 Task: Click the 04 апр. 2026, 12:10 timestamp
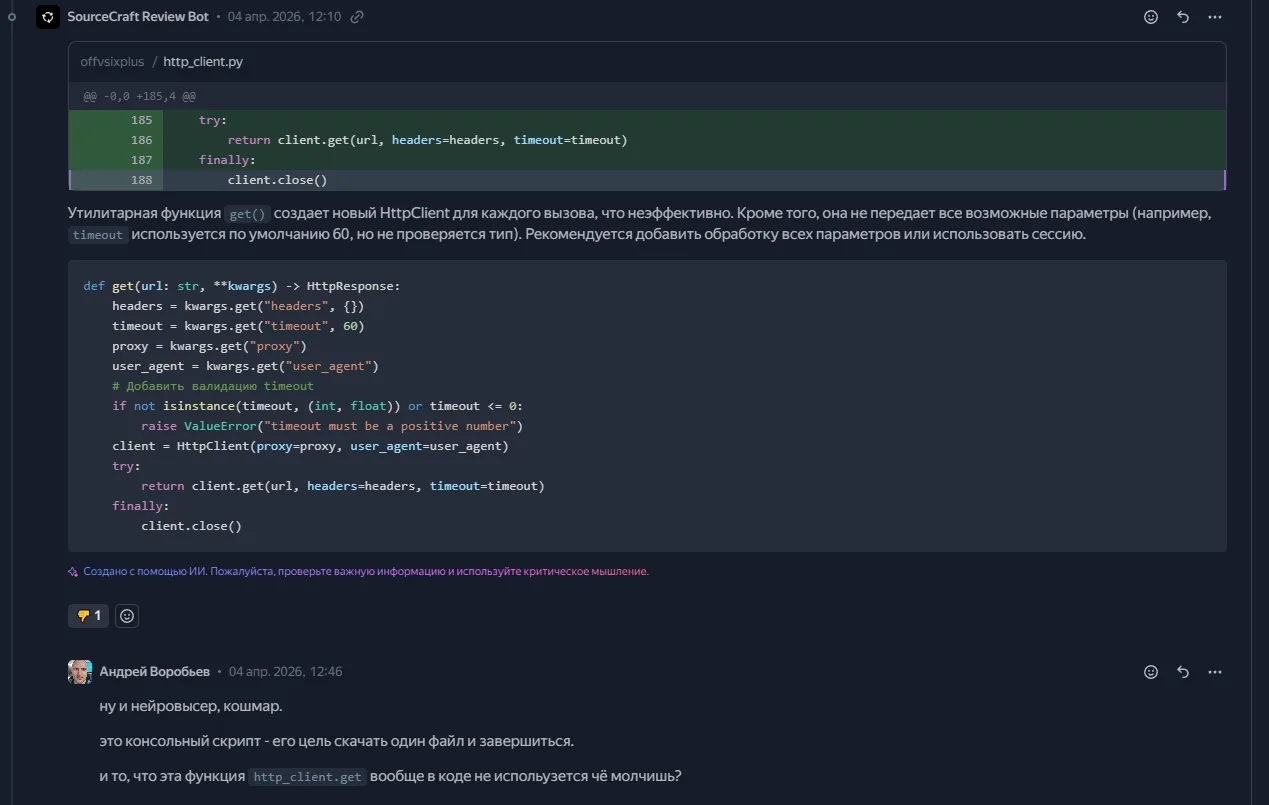coord(284,17)
